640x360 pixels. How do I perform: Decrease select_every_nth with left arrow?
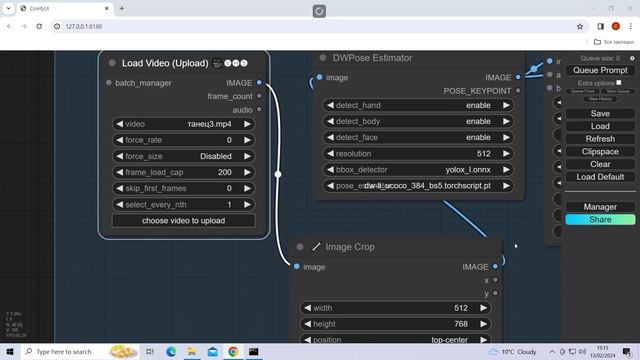pos(120,204)
